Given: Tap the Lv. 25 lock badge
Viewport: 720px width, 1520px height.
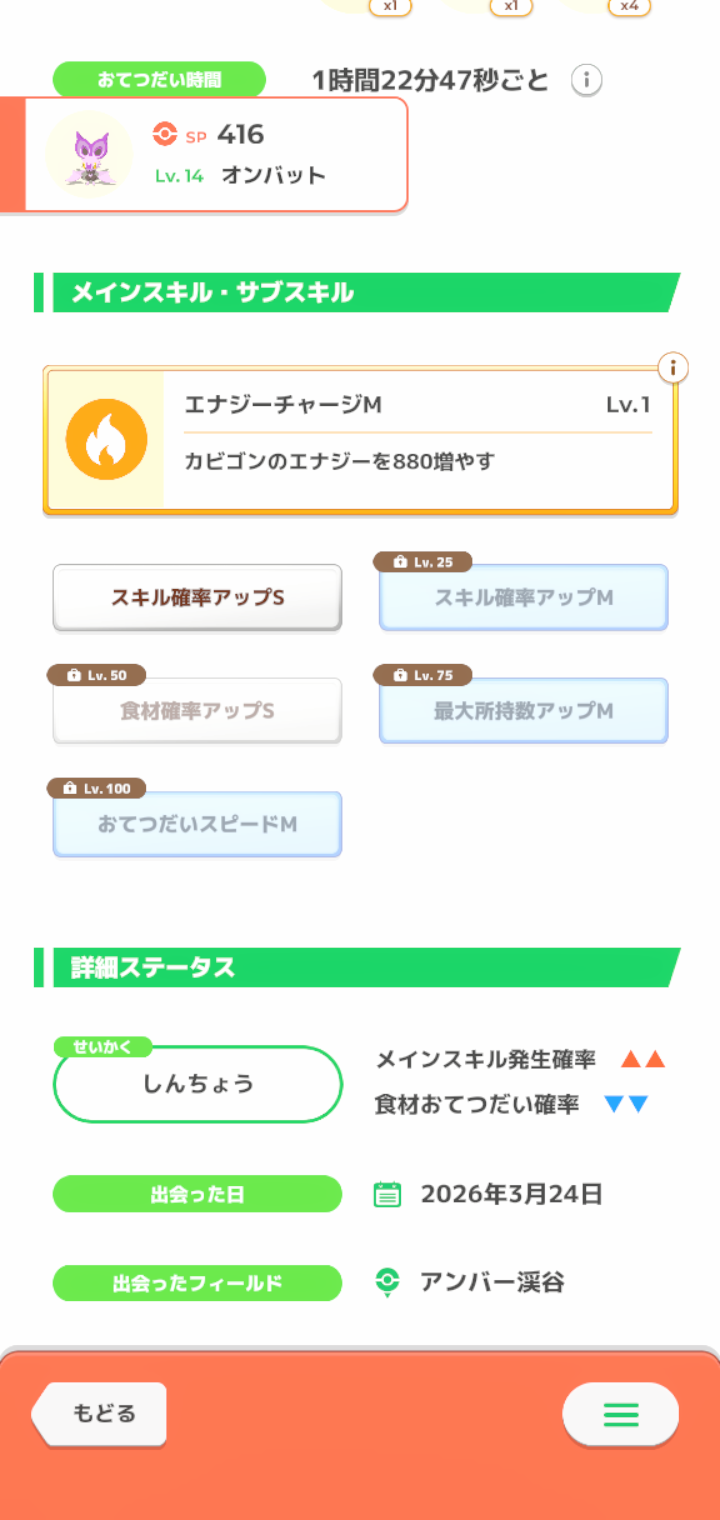Looking at the screenshot, I should click(x=422, y=562).
